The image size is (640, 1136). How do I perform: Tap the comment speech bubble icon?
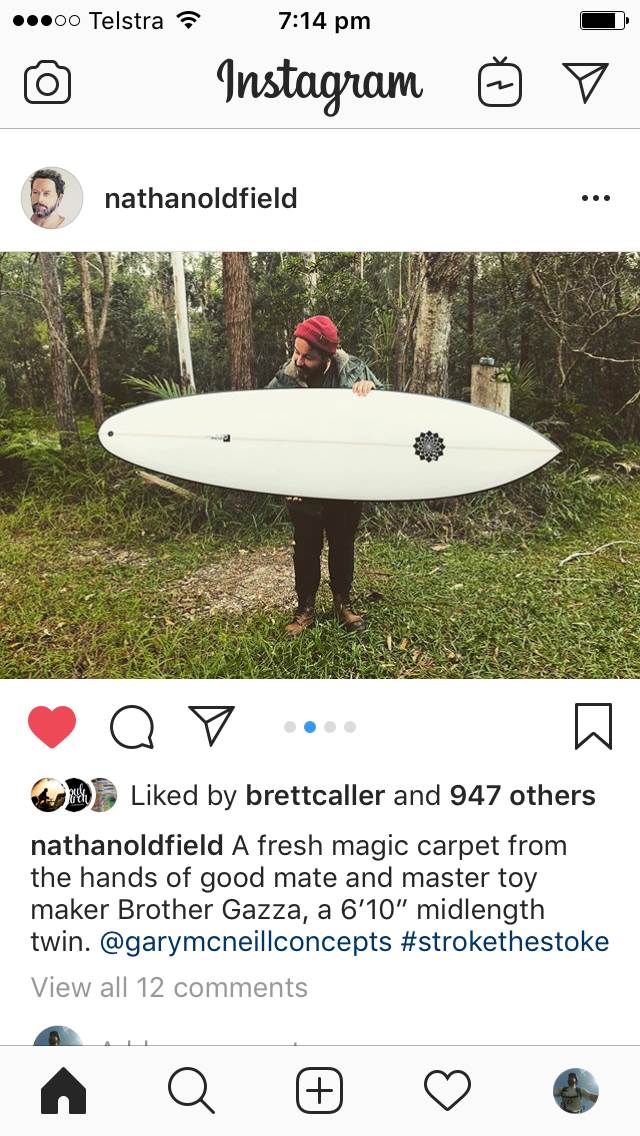132,727
